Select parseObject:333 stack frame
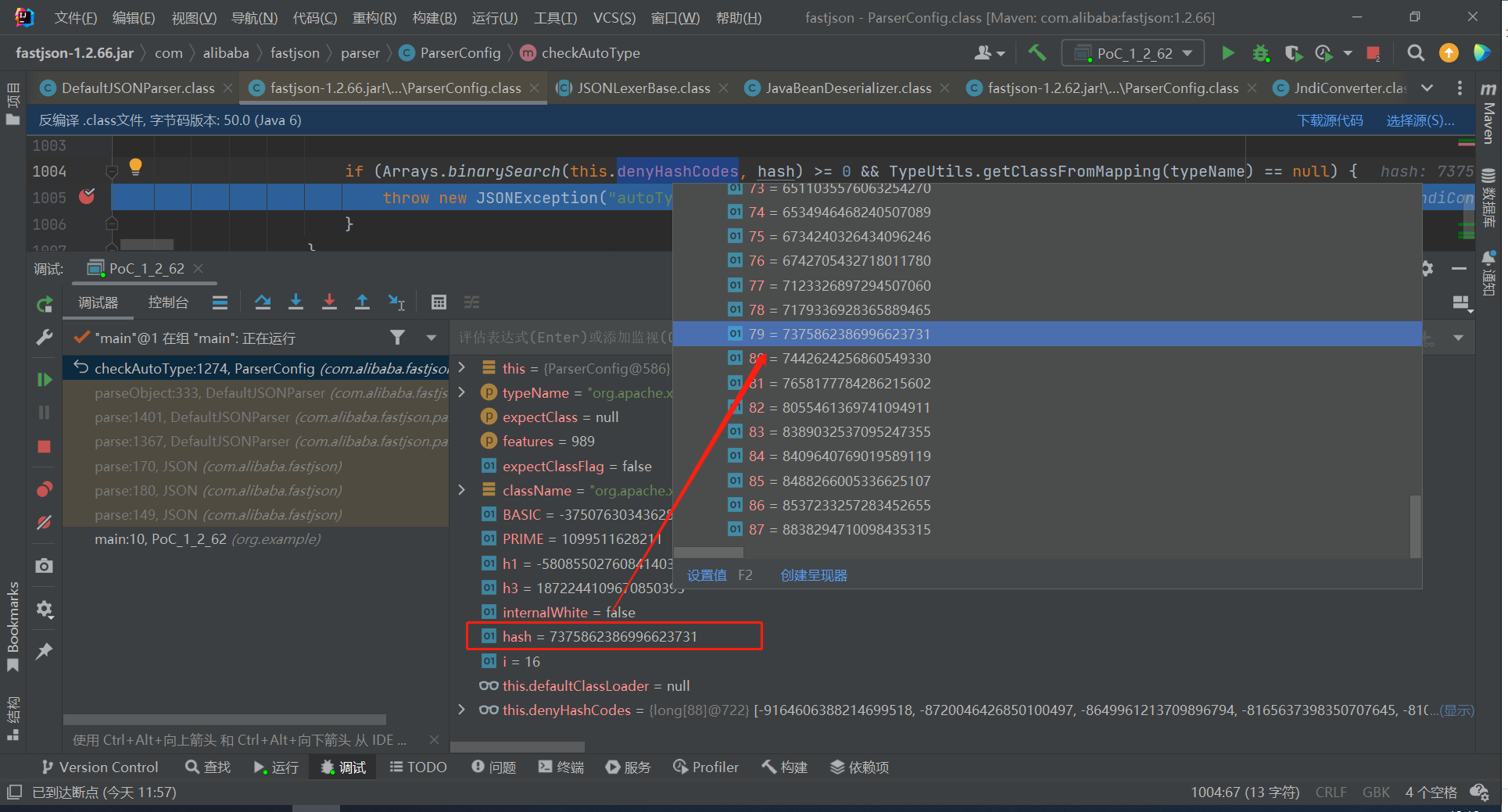Image resolution: width=1508 pixels, height=812 pixels. [x=256, y=392]
